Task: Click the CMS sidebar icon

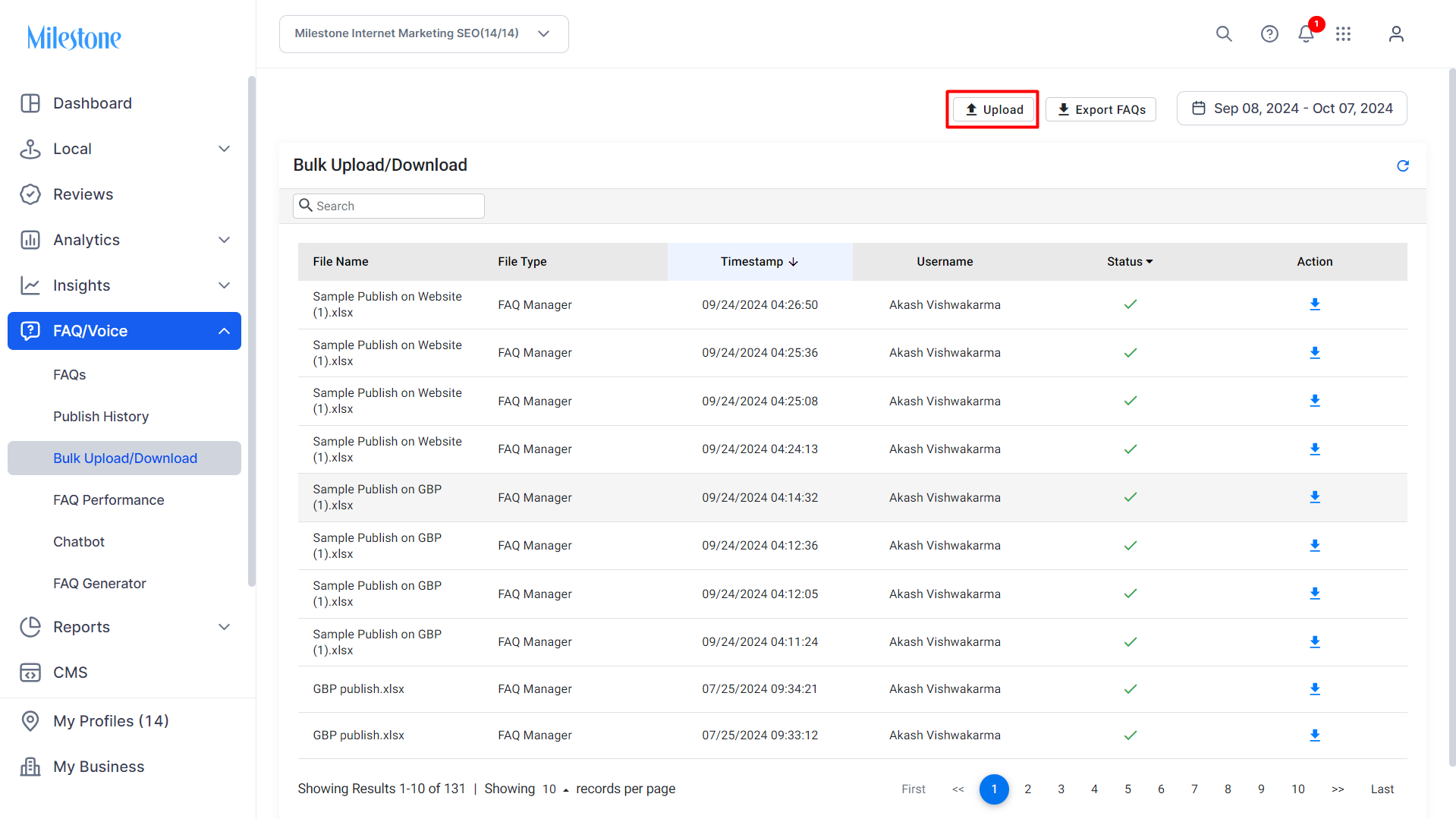Action: point(30,673)
